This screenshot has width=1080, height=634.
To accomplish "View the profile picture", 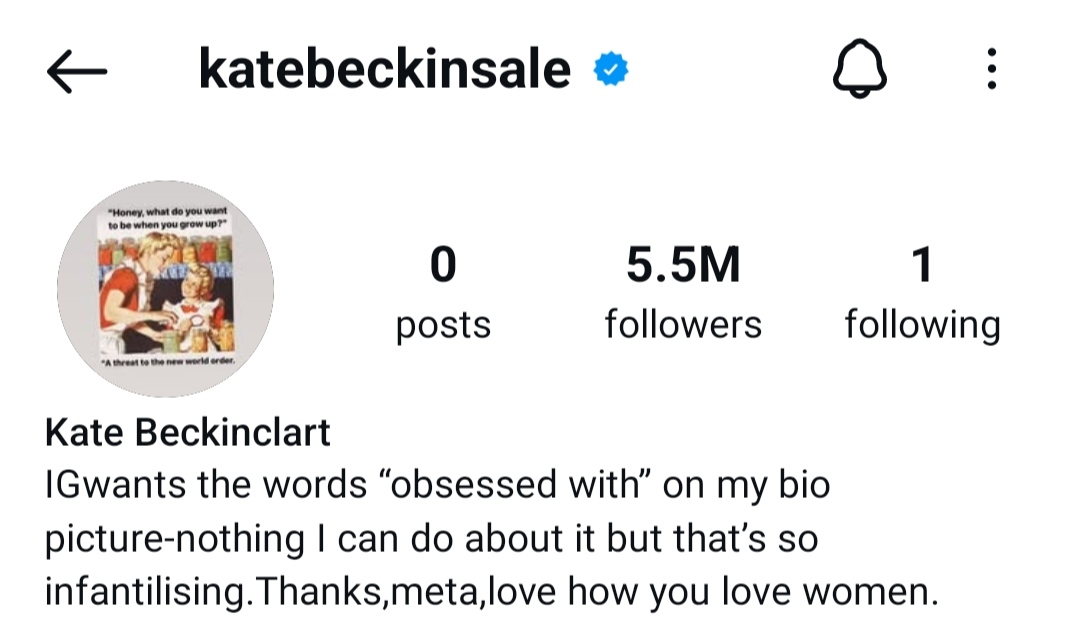I will tap(165, 289).
